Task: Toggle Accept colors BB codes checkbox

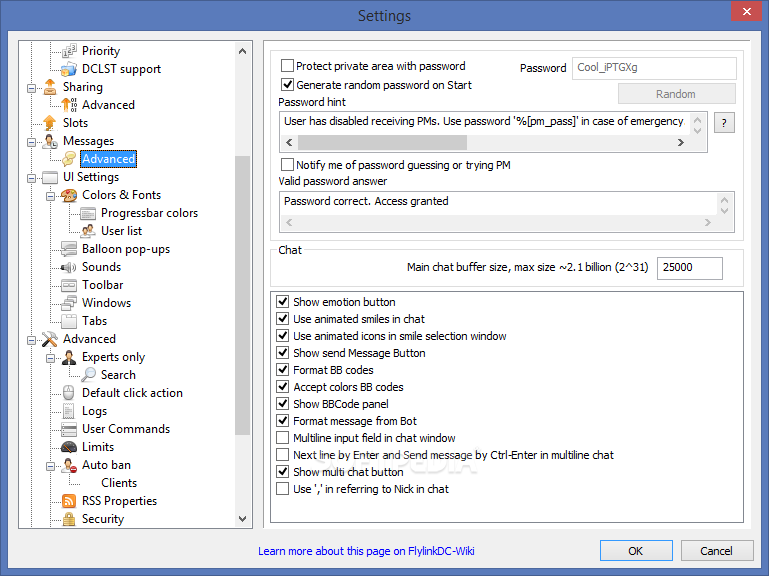Action: coord(282,387)
